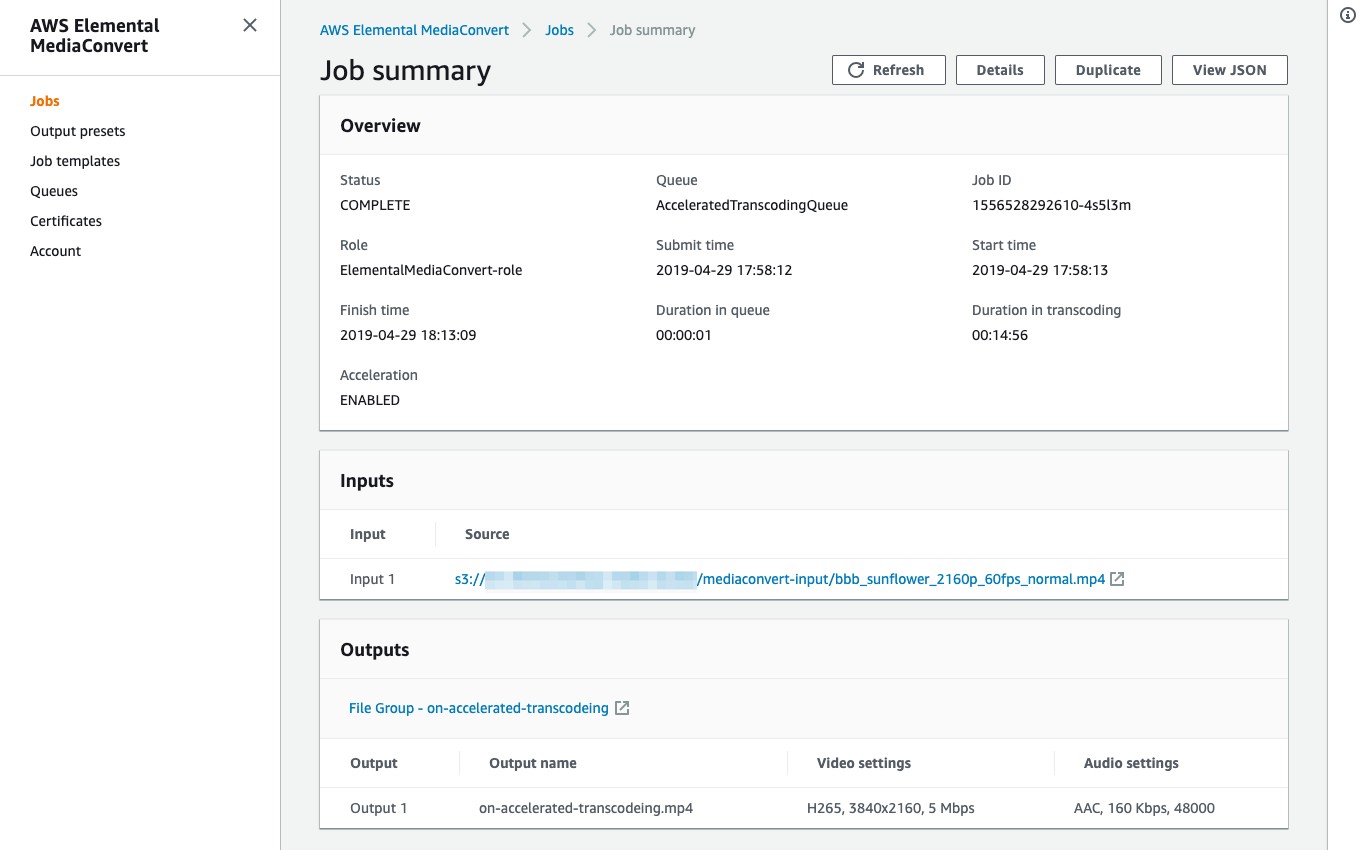Open Certificates in the sidebar
Image resolution: width=1368 pixels, height=850 pixels.
tap(66, 221)
